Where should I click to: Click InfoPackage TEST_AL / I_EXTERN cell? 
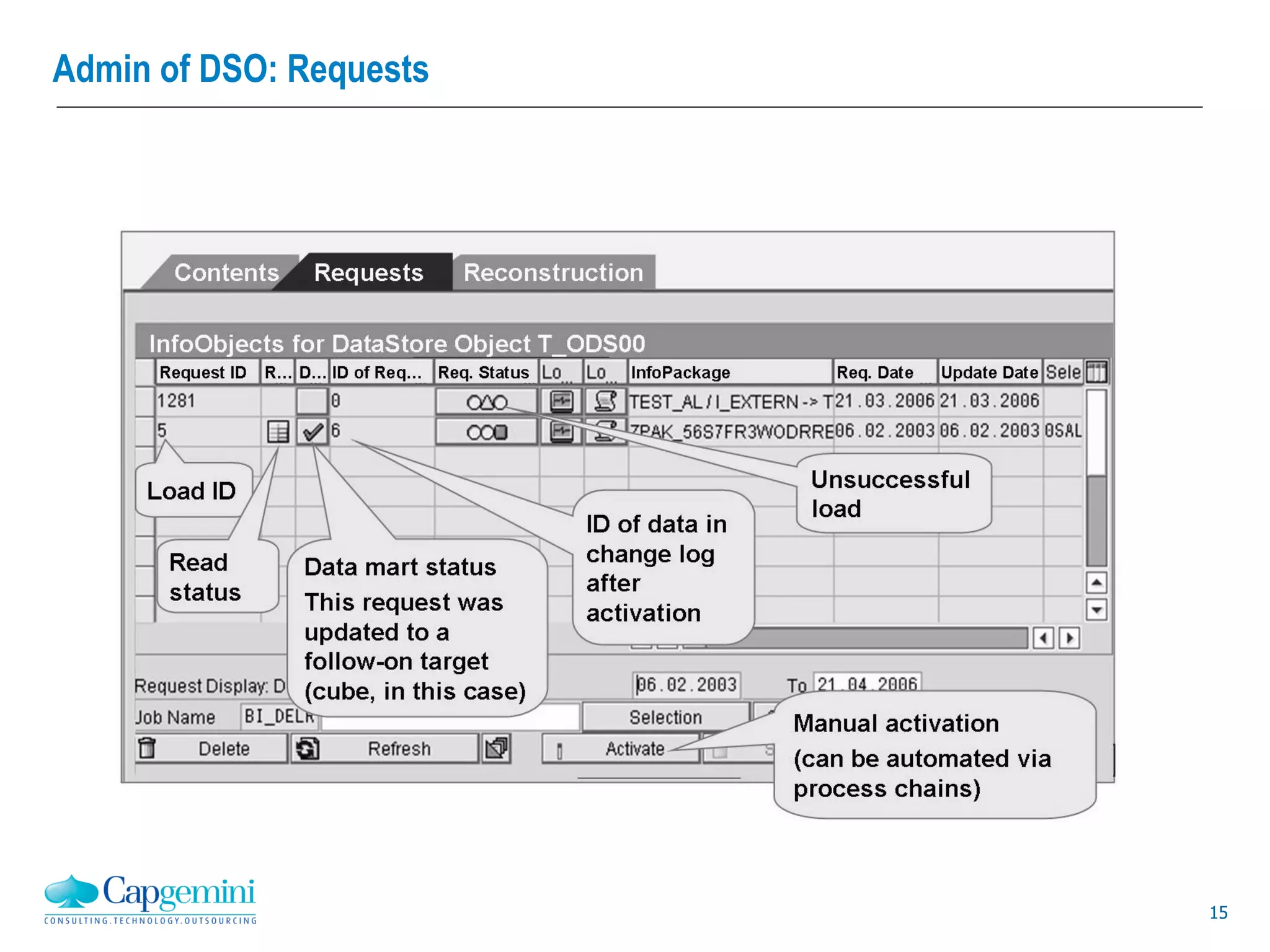pos(730,402)
